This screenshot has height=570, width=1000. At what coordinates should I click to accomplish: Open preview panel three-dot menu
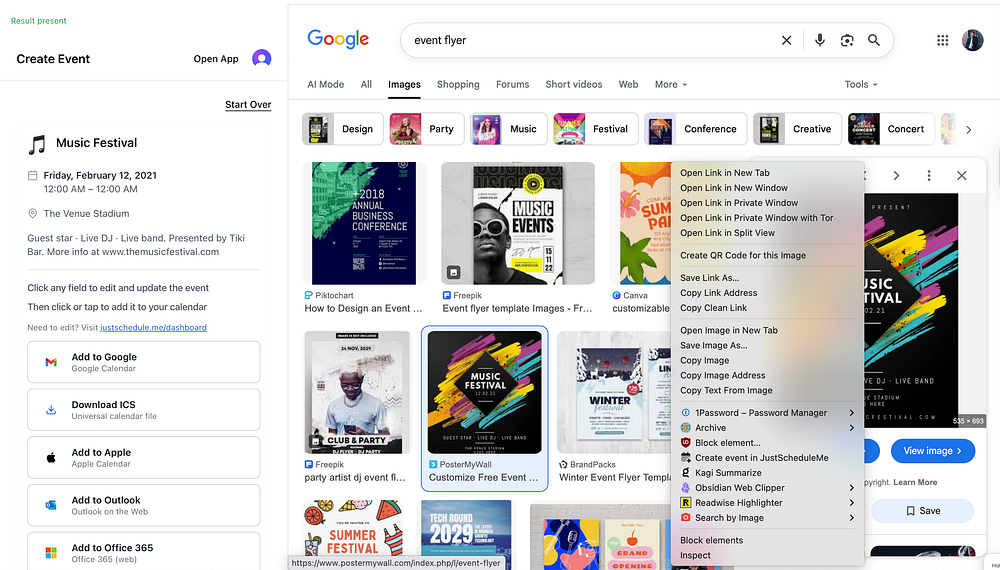pos(929,175)
